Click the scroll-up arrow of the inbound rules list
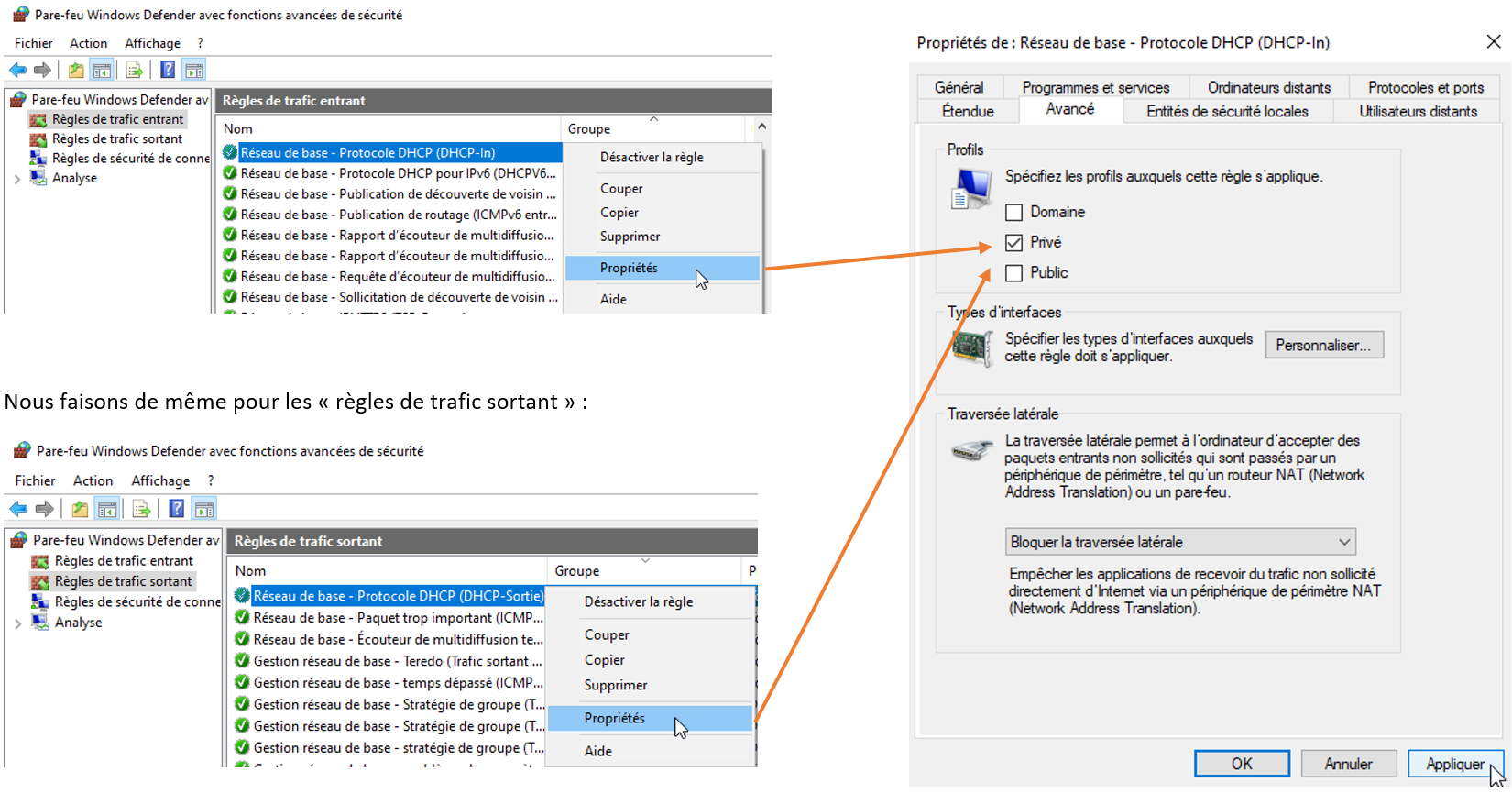Image resolution: width=1512 pixels, height=794 pixels. pos(761,127)
